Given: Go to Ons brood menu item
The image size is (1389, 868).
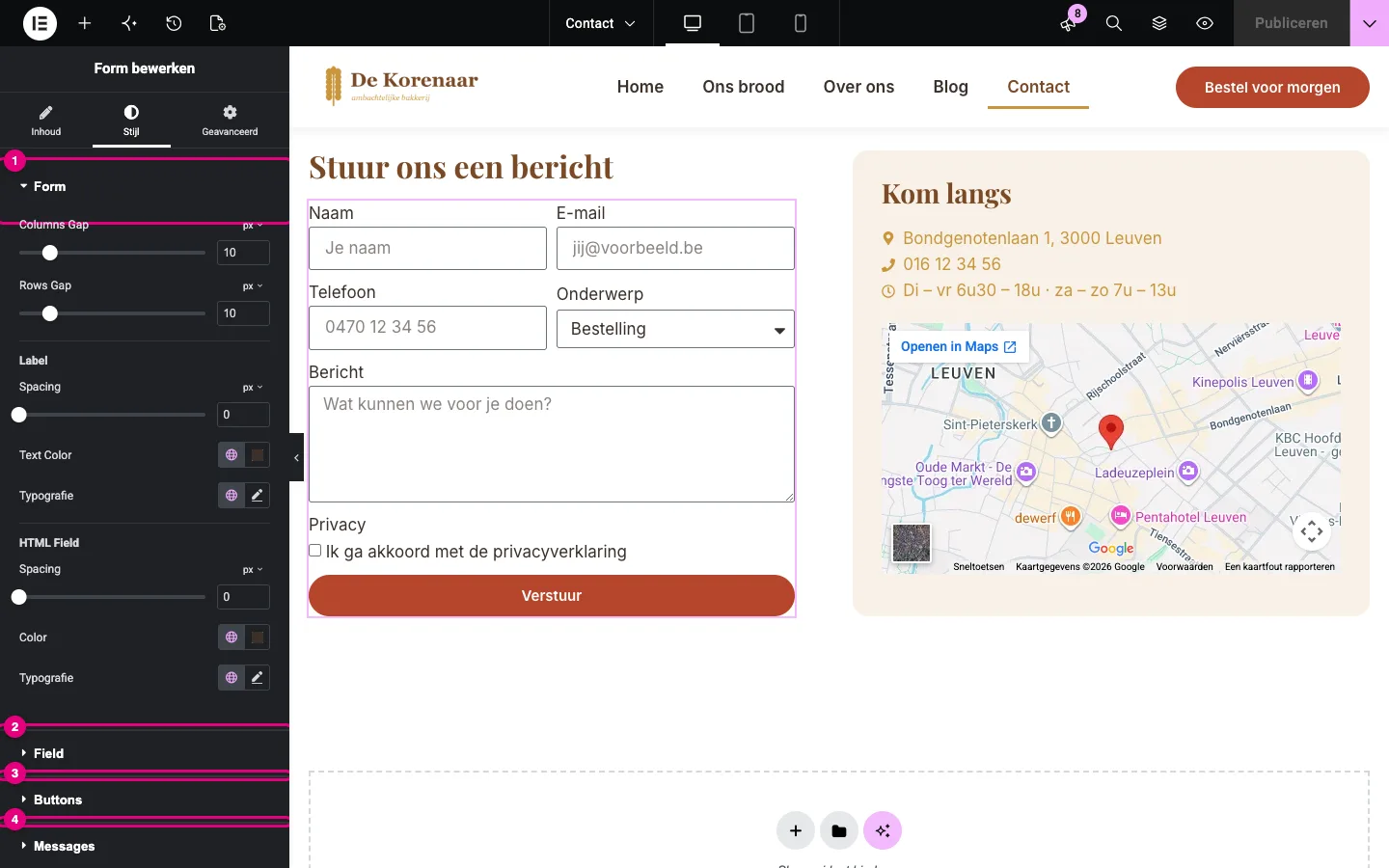Looking at the screenshot, I should [x=744, y=87].
